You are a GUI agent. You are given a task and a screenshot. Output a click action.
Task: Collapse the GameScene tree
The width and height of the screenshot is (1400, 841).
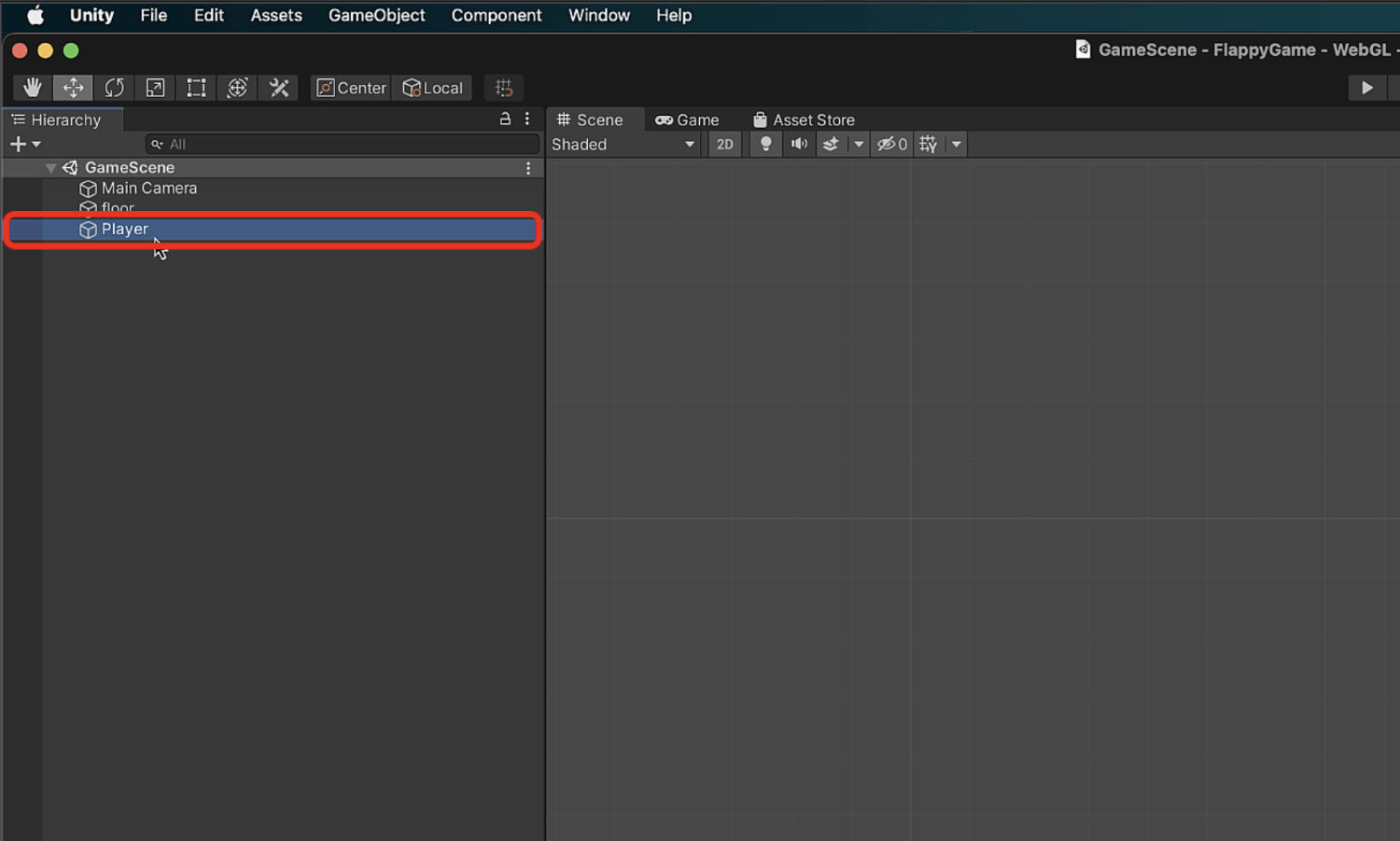(x=51, y=168)
